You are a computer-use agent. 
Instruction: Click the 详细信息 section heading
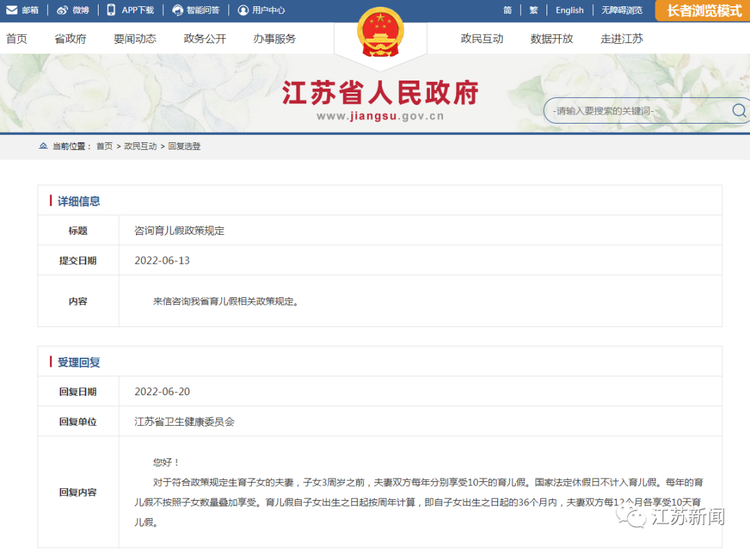[79, 201]
